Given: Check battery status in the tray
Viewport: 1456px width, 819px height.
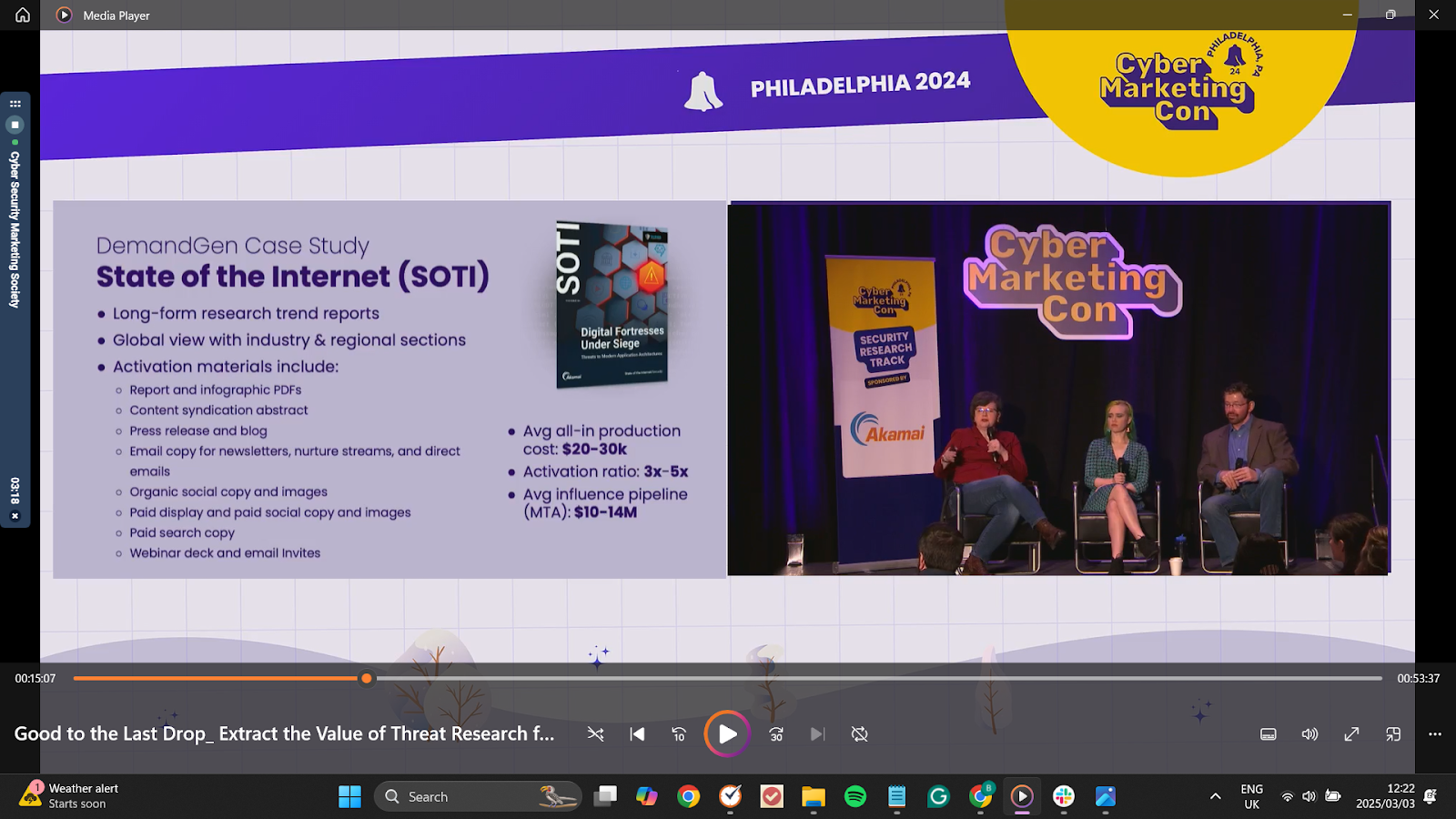Looking at the screenshot, I should 1333,796.
